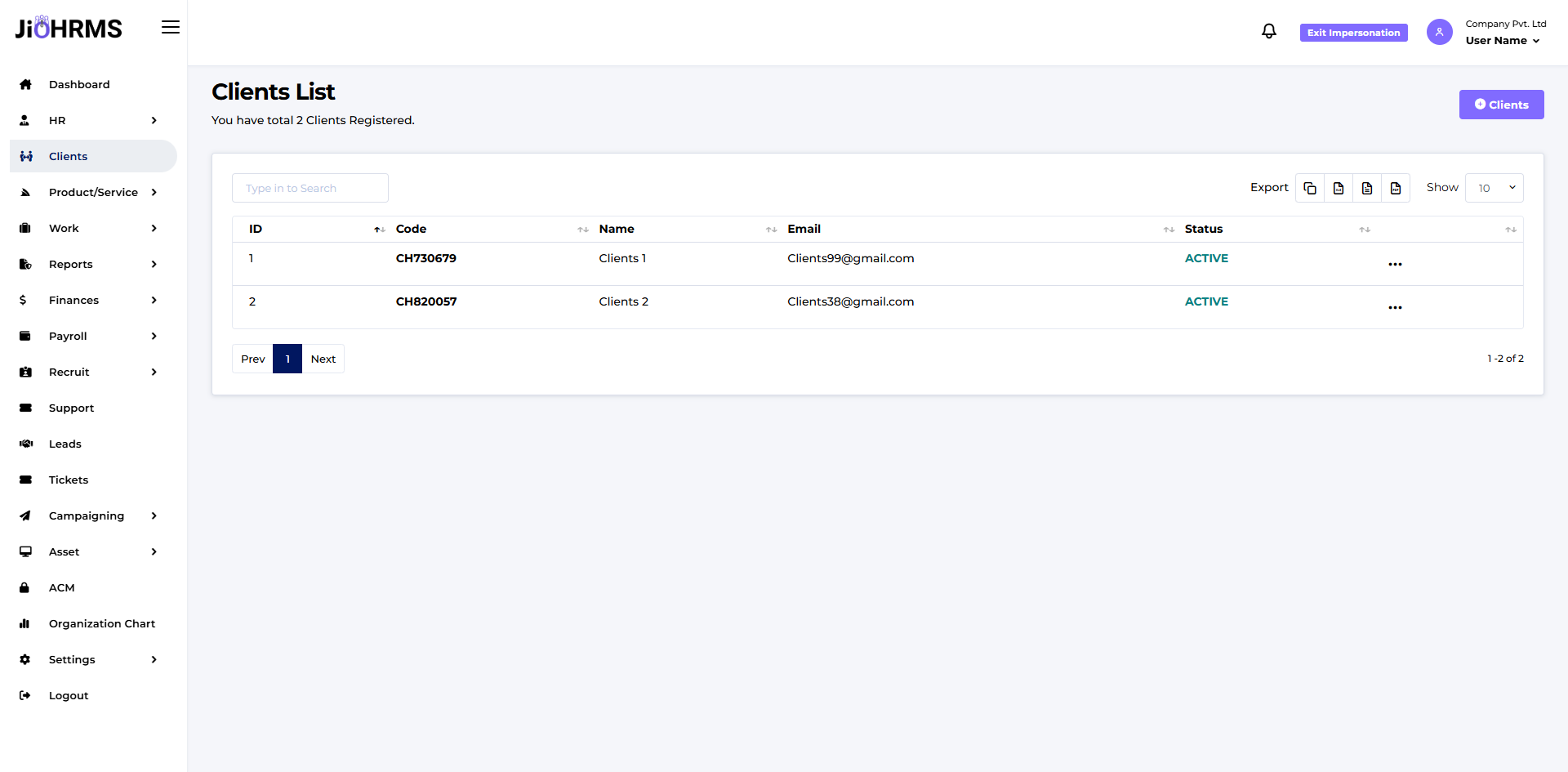Open actions menu for Clients 1 row

[1395, 264]
